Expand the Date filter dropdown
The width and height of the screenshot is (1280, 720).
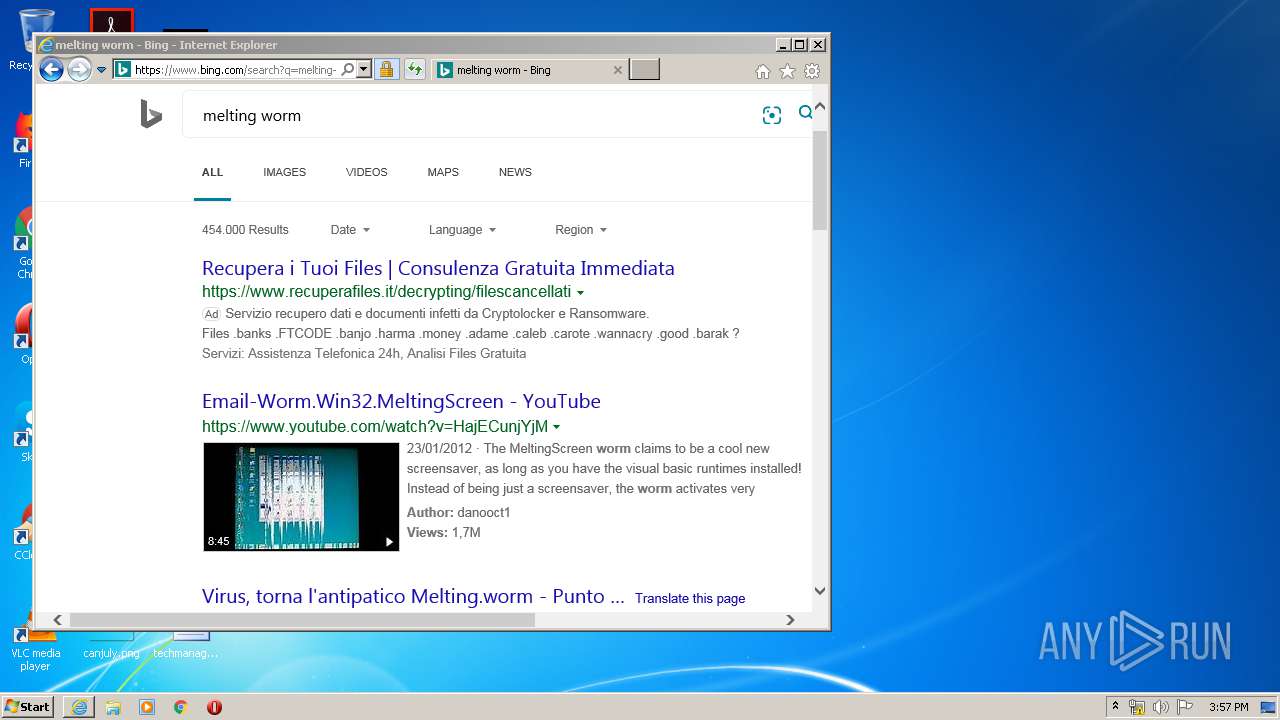point(350,230)
